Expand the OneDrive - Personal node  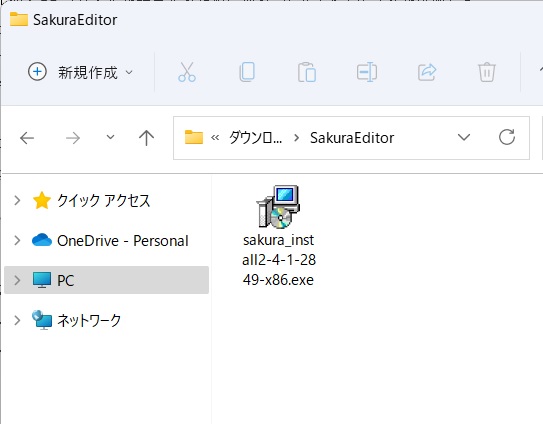(x=17, y=240)
